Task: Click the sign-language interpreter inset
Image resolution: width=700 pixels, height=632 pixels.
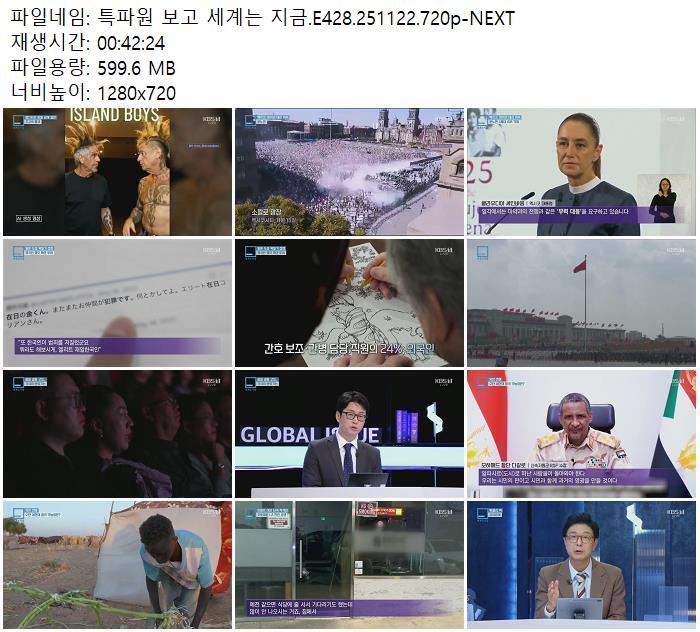Action: [664, 199]
